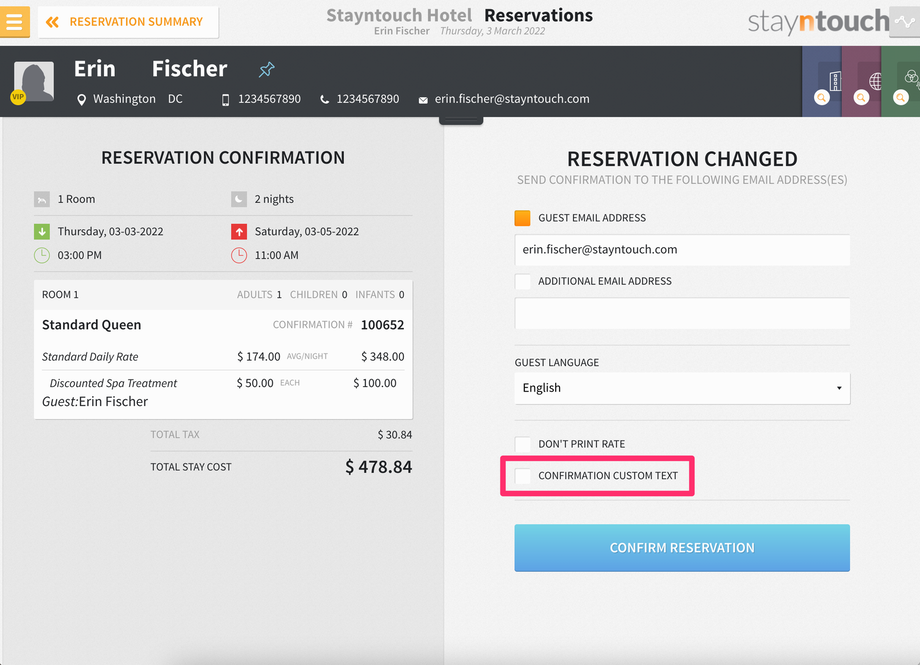Click the Confirm Reservation button
The height and width of the screenshot is (665, 920).
click(682, 548)
